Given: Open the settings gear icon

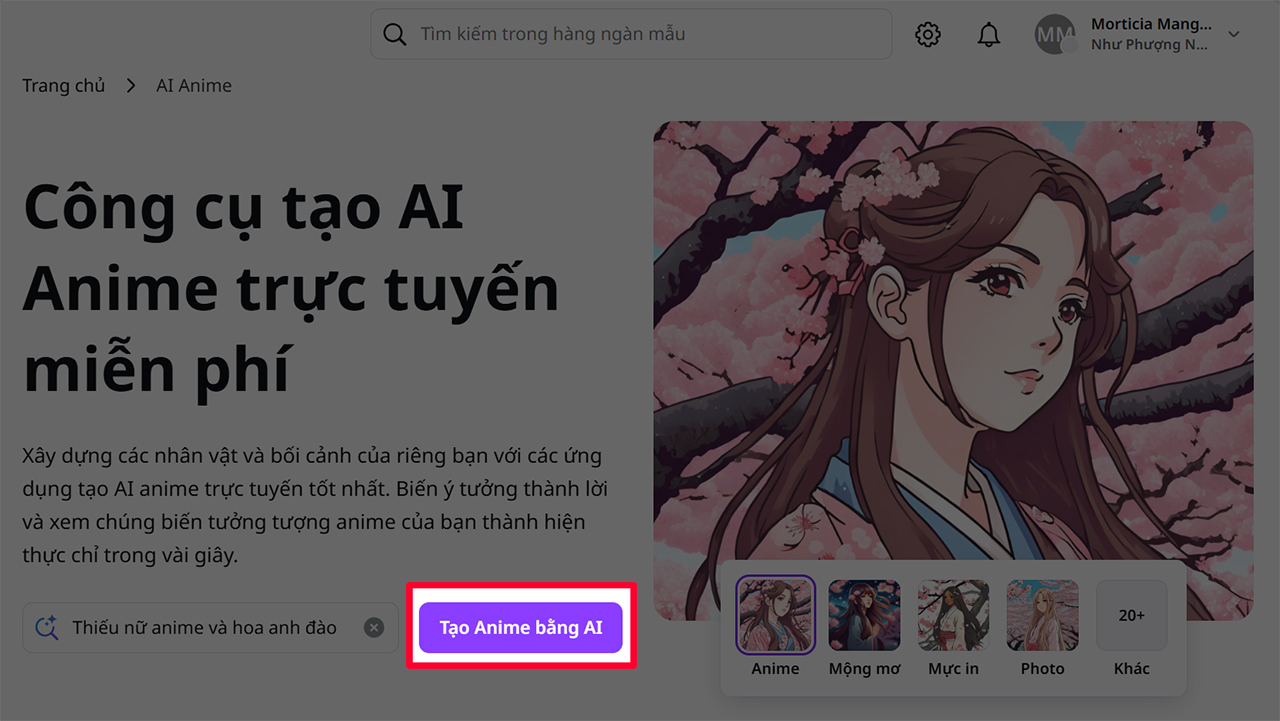Looking at the screenshot, I should point(928,35).
